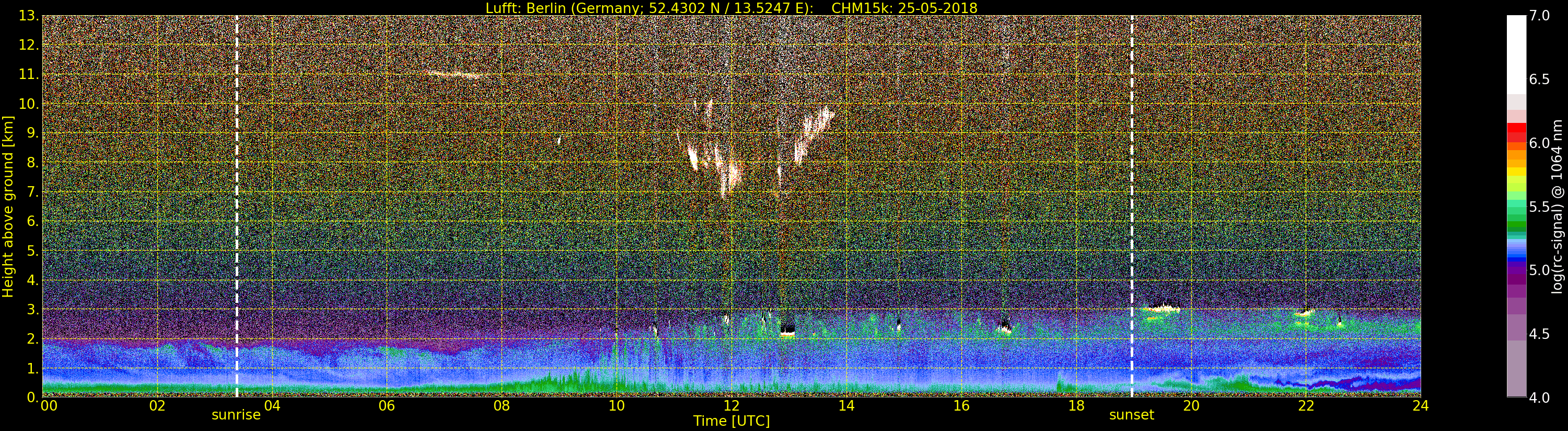The width and height of the screenshot is (1568, 431).
Task: Click time axis tick '14'
Action: (846, 405)
